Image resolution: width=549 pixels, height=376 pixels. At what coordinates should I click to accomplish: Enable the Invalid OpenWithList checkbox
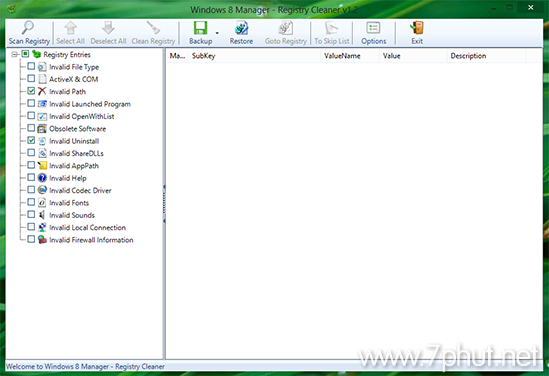click(31, 116)
